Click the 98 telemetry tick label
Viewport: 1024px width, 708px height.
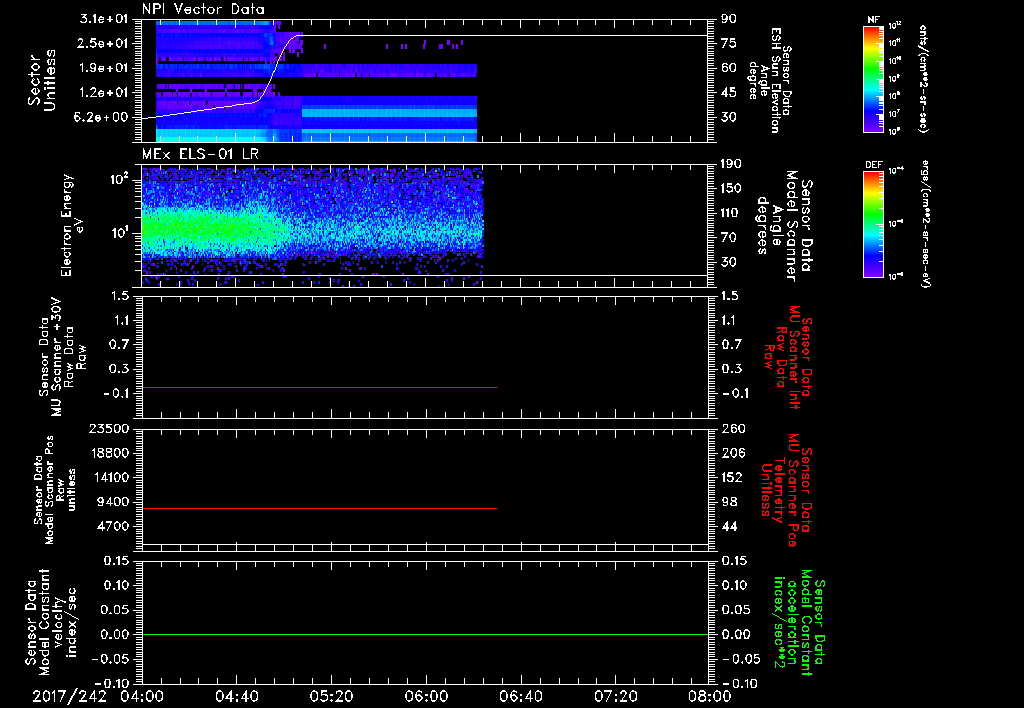[729, 502]
